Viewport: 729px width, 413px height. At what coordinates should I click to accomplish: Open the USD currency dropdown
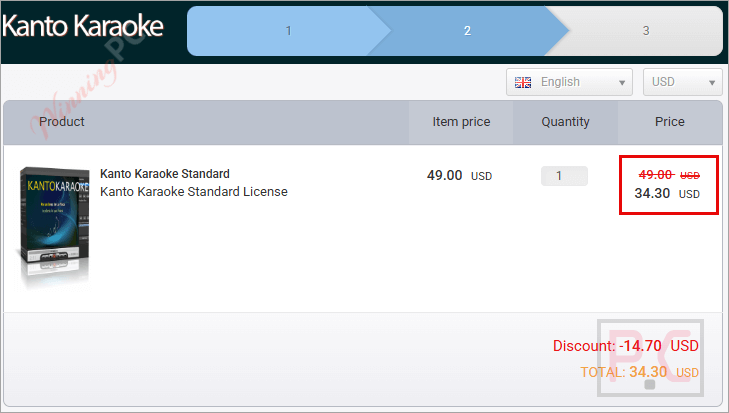click(x=683, y=82)
